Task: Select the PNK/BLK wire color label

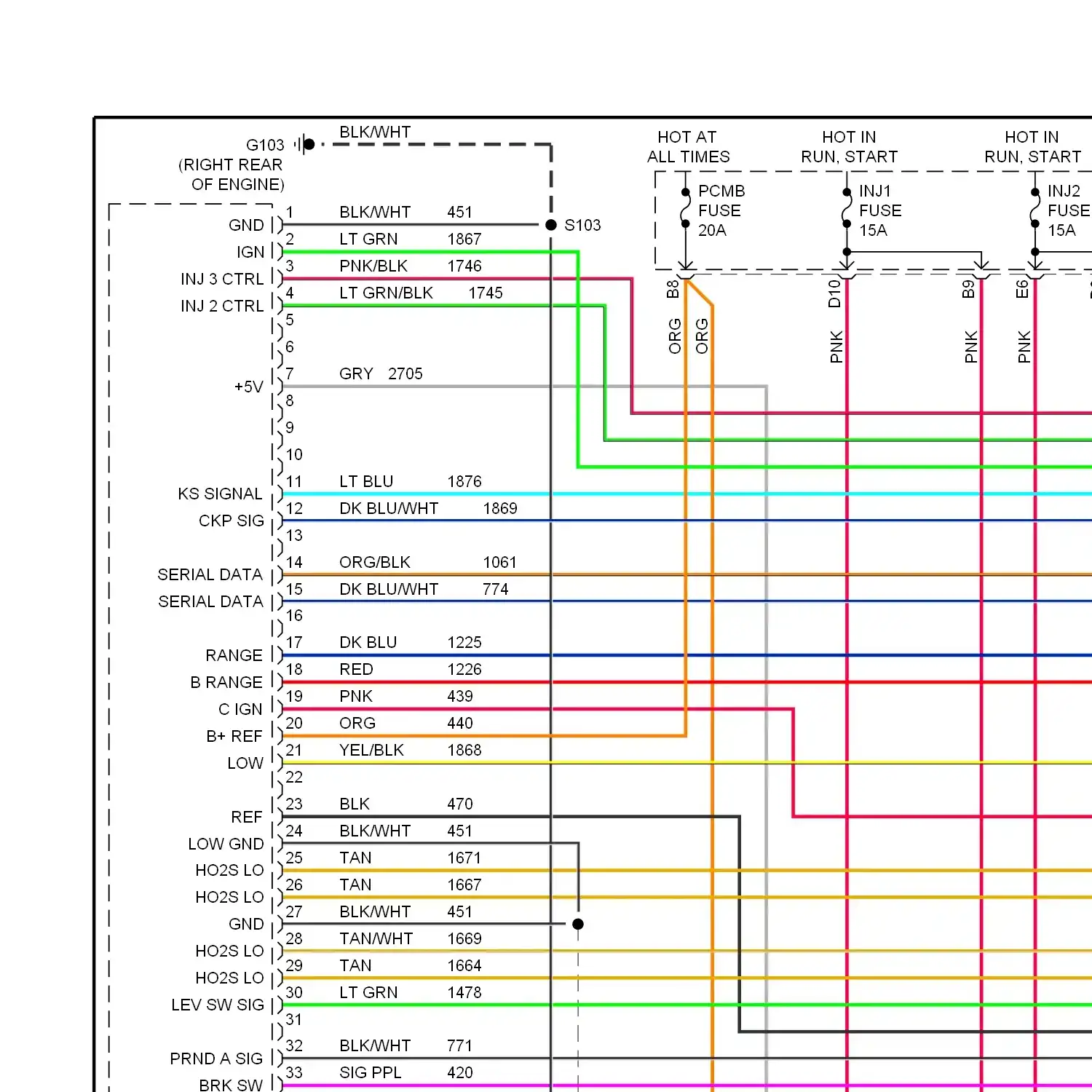Action: pos(373,266)
